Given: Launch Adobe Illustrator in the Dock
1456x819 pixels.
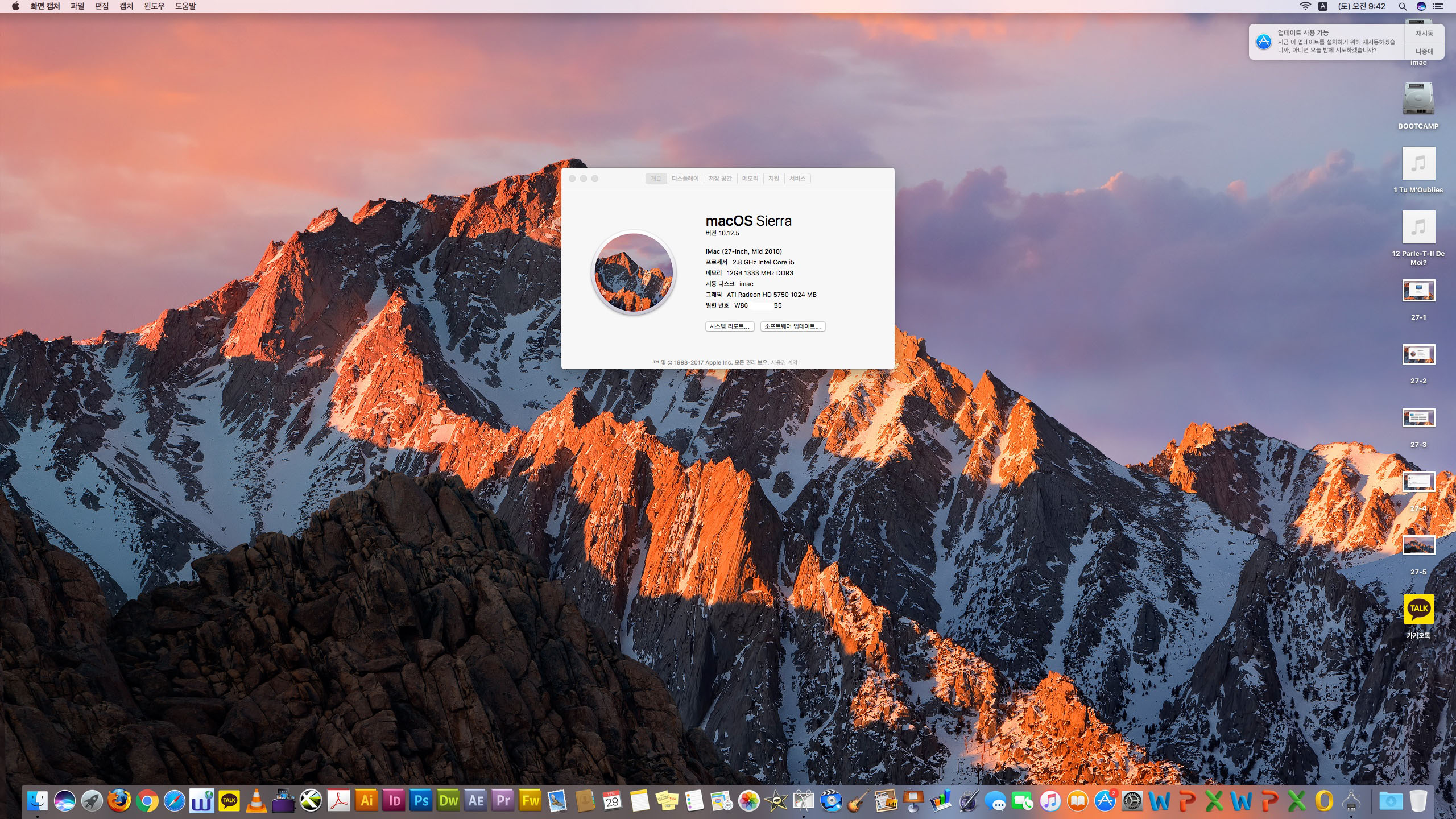Looking at the screenshot, I should click(x=367, y=801).
